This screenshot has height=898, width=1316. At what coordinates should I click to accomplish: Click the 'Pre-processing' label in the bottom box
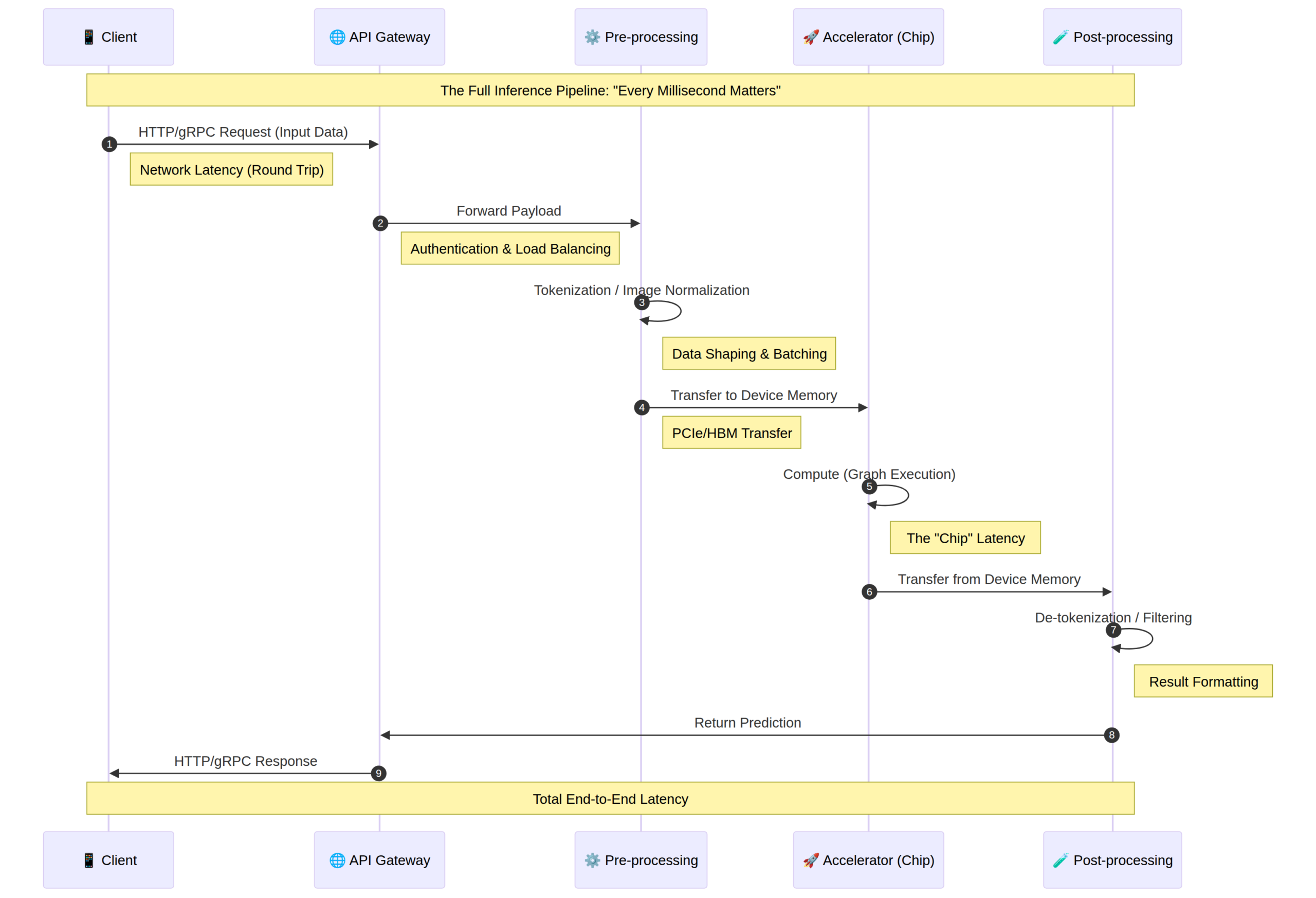coord(651,860)
